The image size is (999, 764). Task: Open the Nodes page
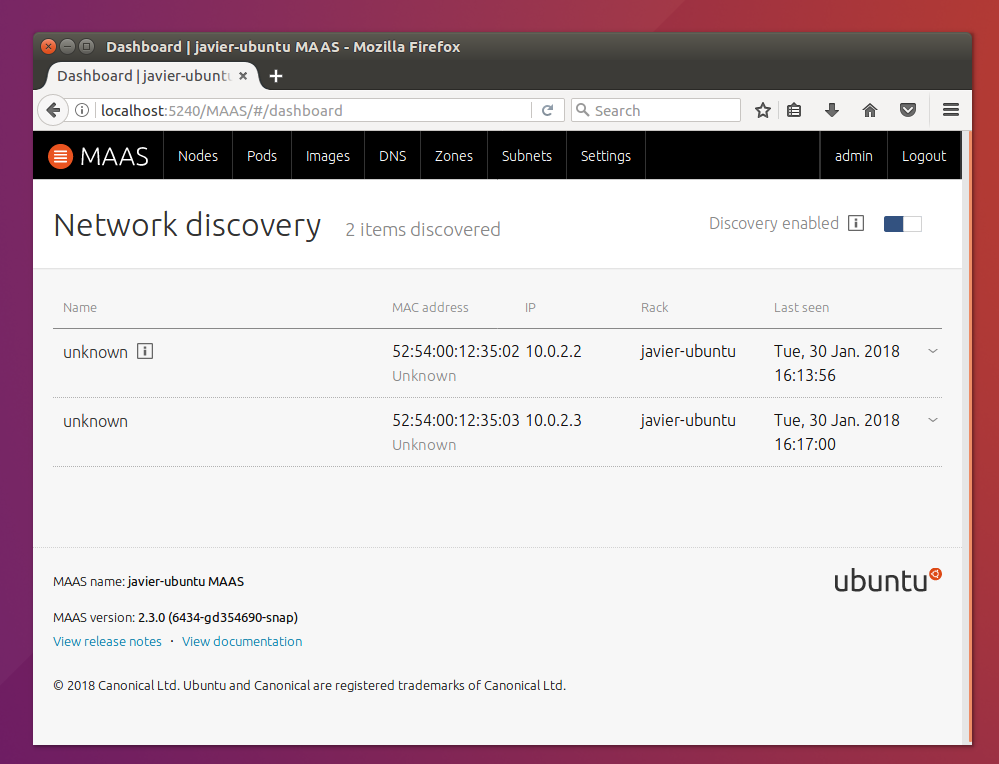click(198, 156)
